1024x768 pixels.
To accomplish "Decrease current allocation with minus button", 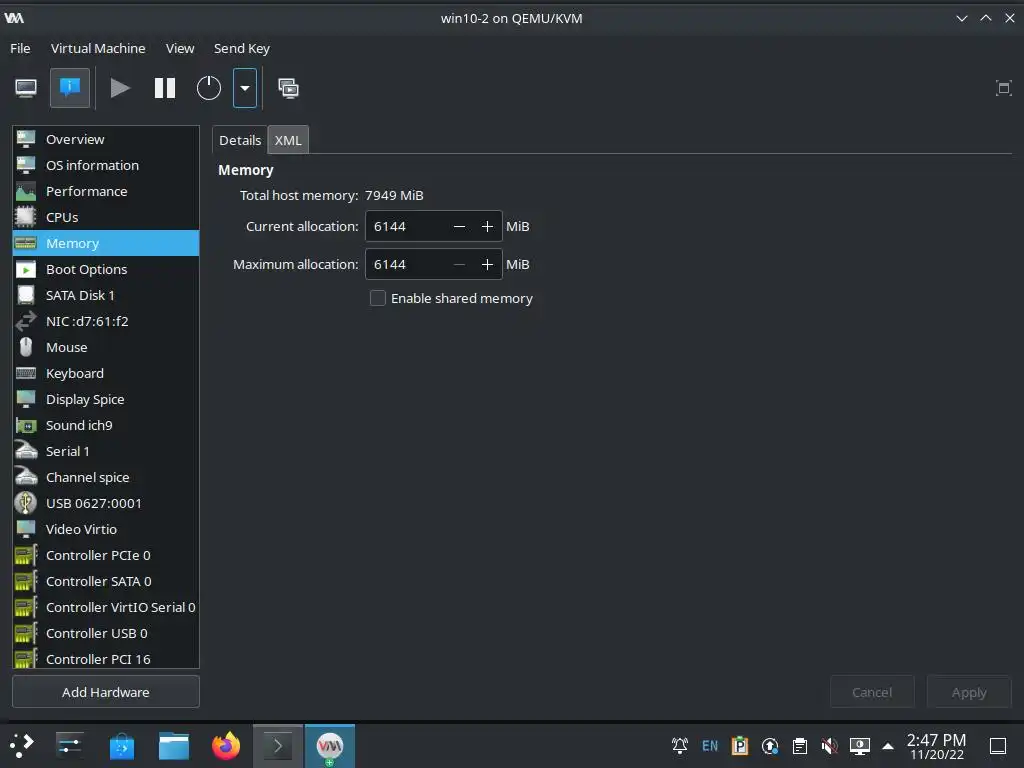I will (x=459, y=226).
